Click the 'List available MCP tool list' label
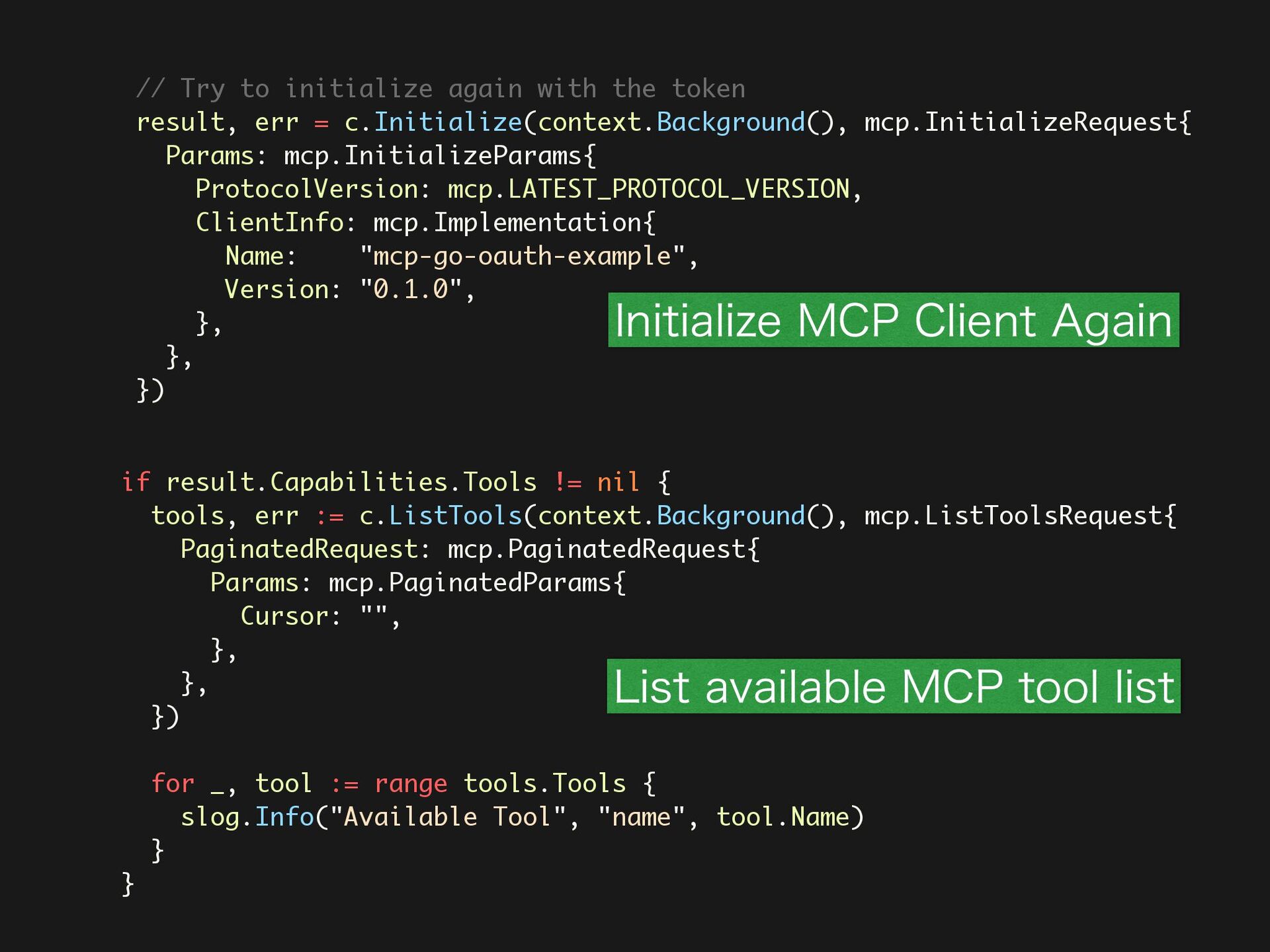 893,687
